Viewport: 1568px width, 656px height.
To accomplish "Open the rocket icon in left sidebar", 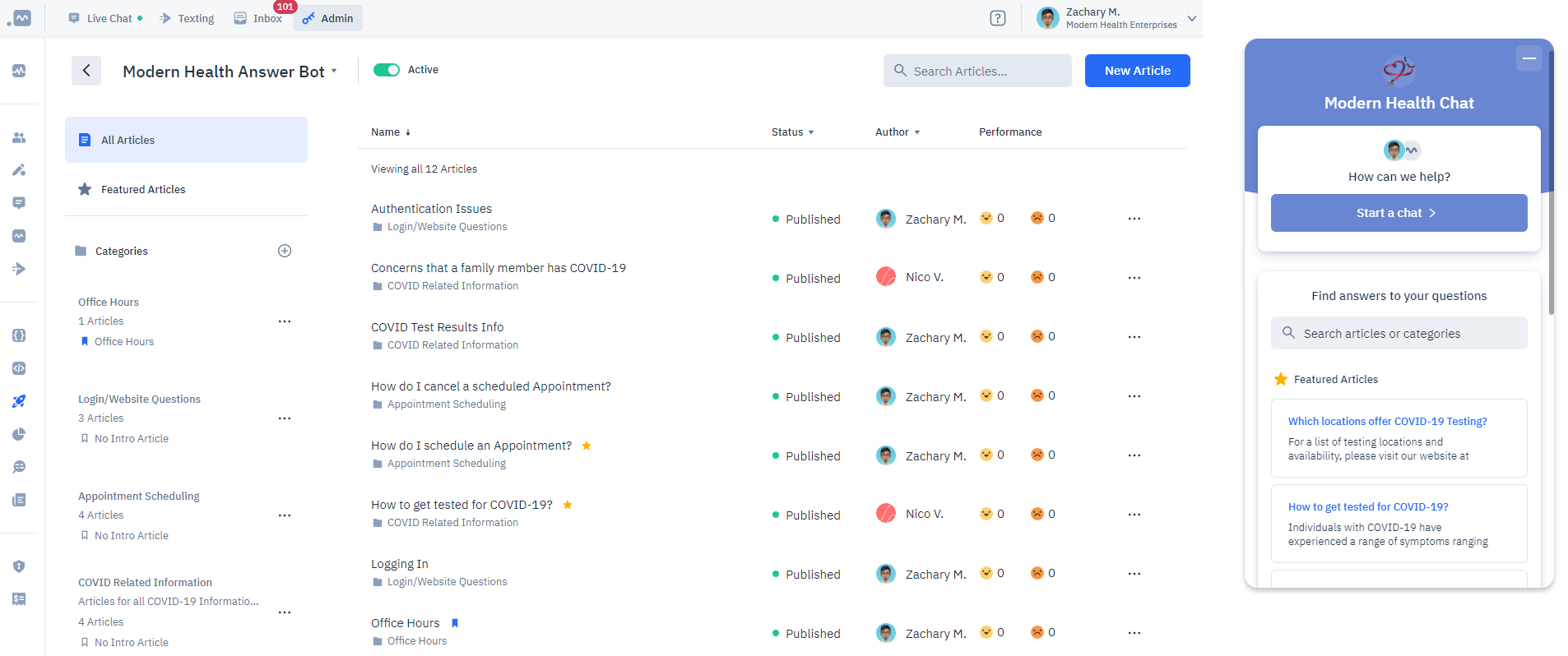I will click(19, 401).
